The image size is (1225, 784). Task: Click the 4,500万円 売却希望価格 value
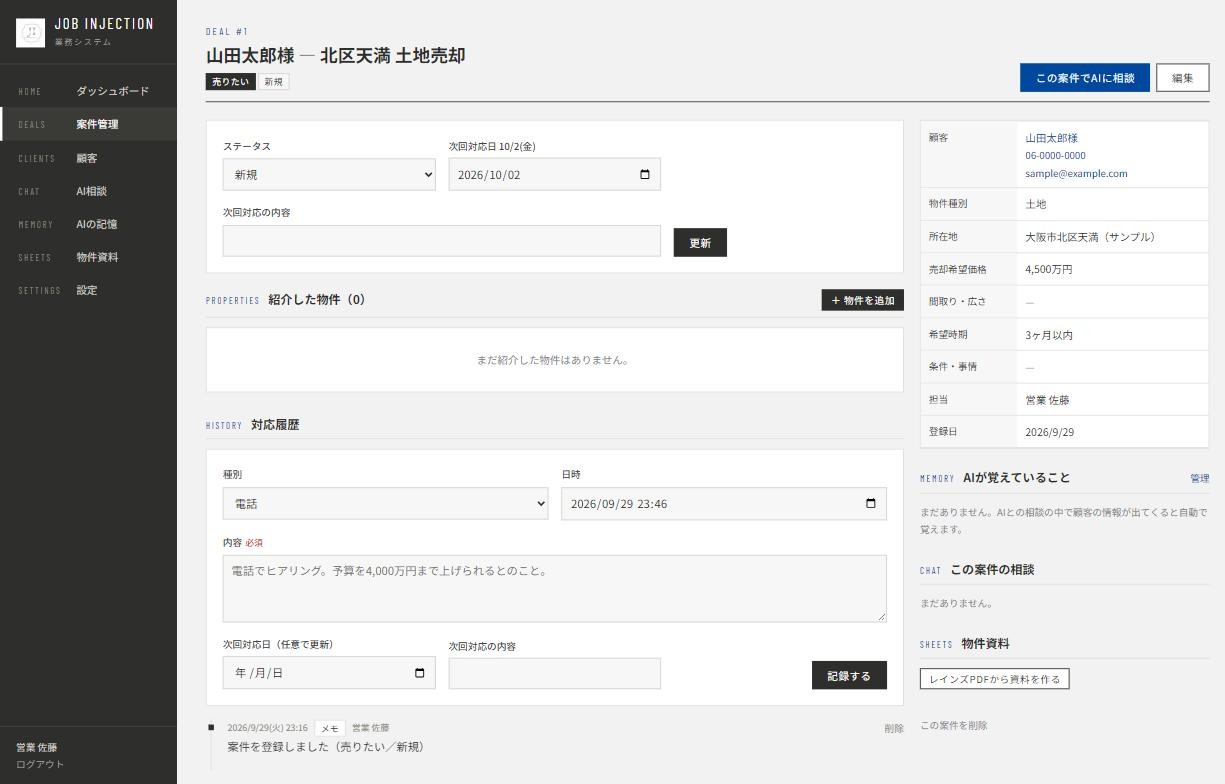(x=1049, y=270)
